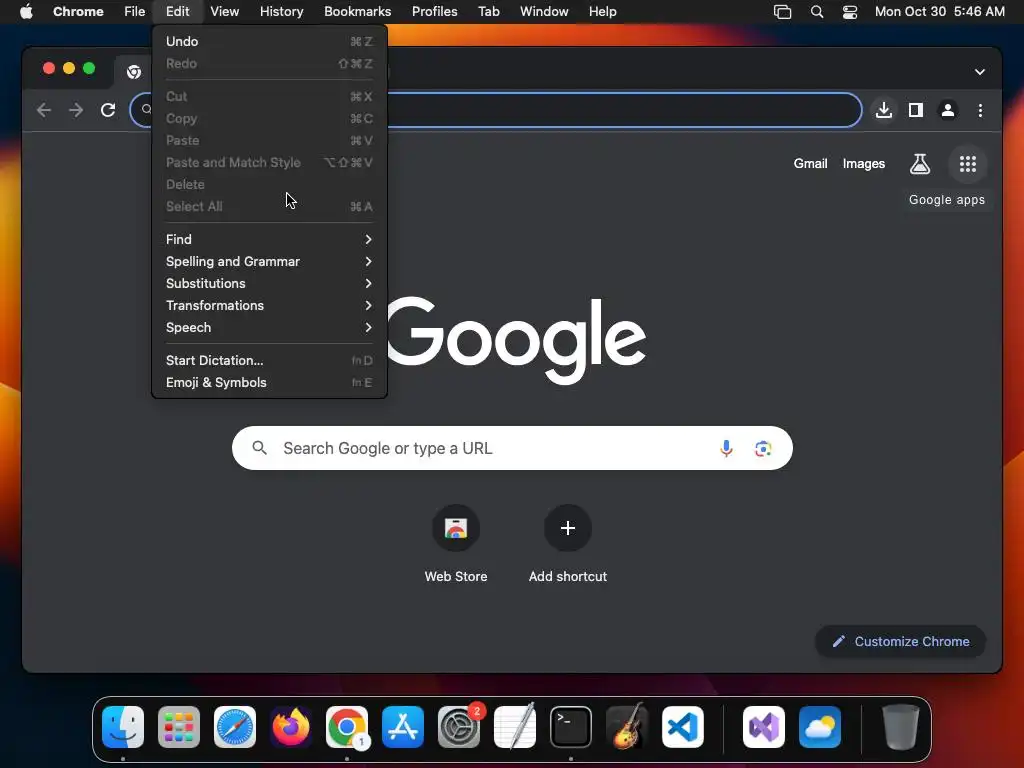This screenshot has height=768, width=1024.
Task: Open TextEdit from the Dock
Action: click(515, 727)
